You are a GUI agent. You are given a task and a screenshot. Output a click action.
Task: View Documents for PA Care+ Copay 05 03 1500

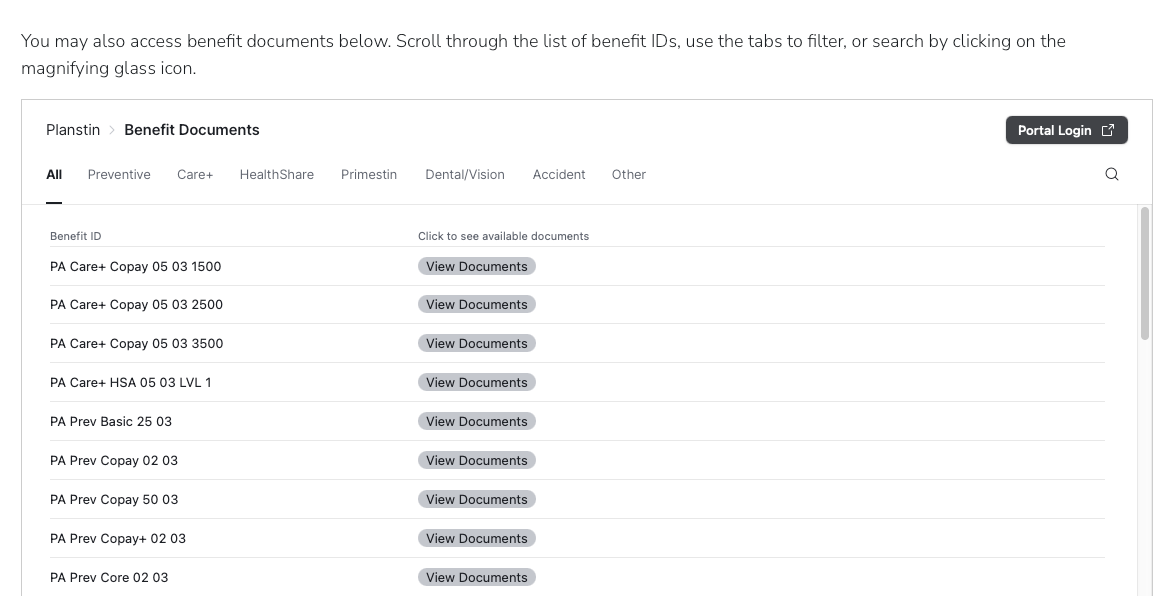point(476,266)
